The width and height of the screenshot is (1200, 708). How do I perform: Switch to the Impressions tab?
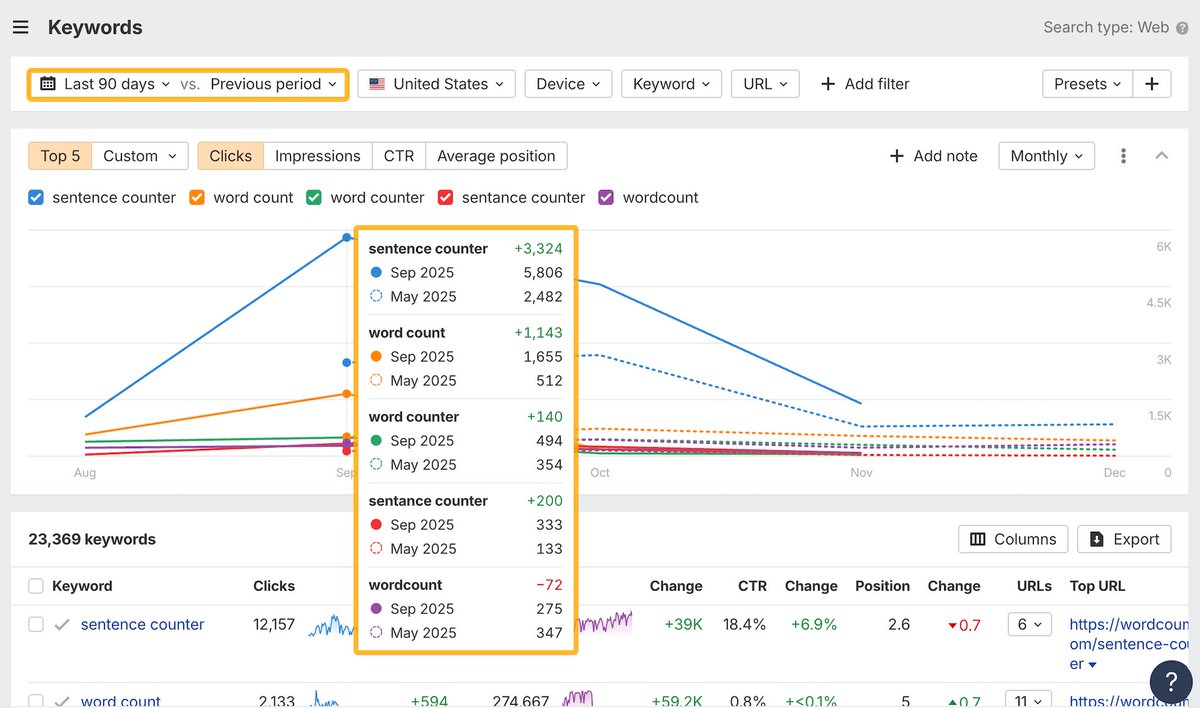tap(317, 156)
